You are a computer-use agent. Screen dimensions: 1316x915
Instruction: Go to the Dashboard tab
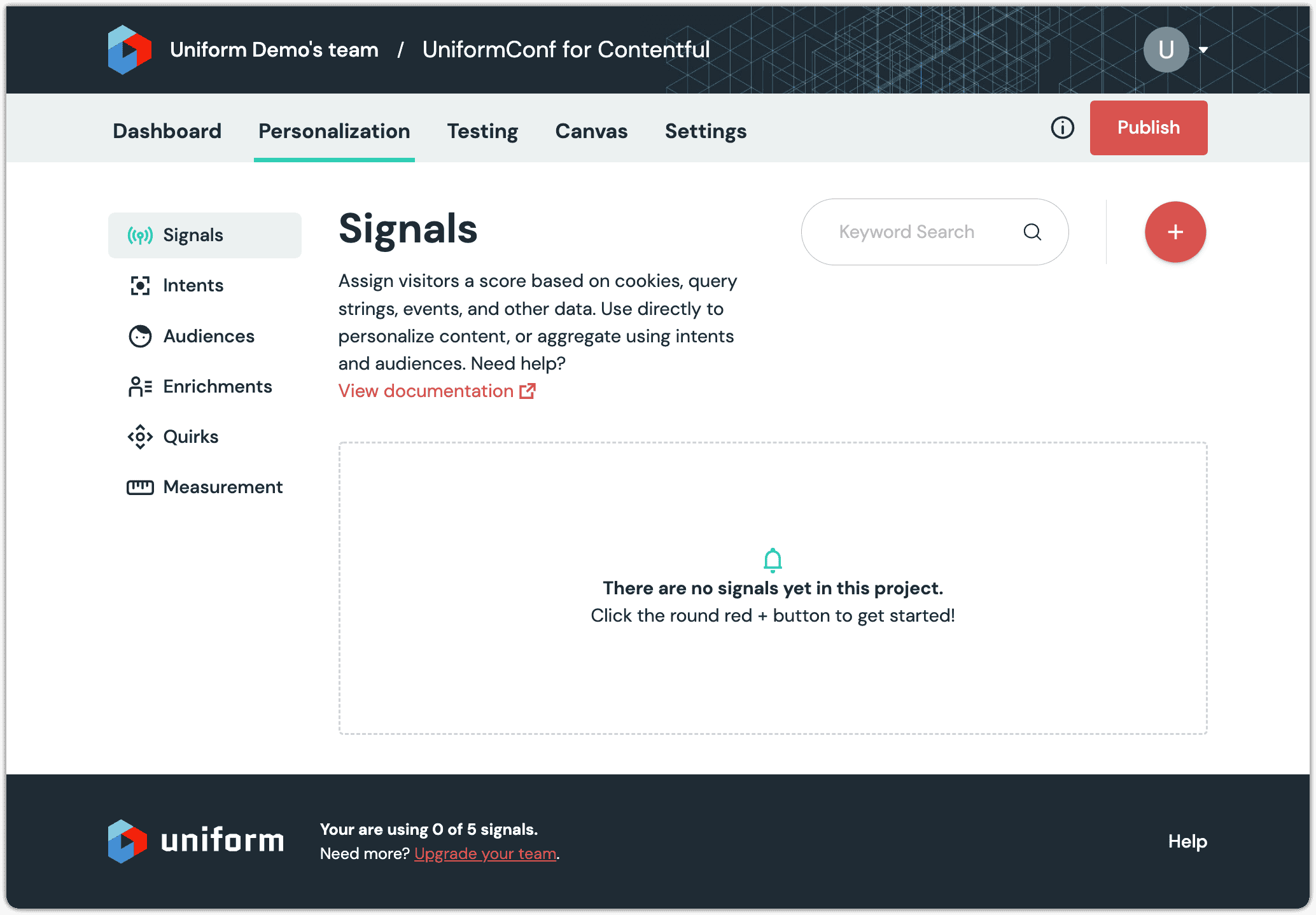pyautogui.click(x=166, y=131)
